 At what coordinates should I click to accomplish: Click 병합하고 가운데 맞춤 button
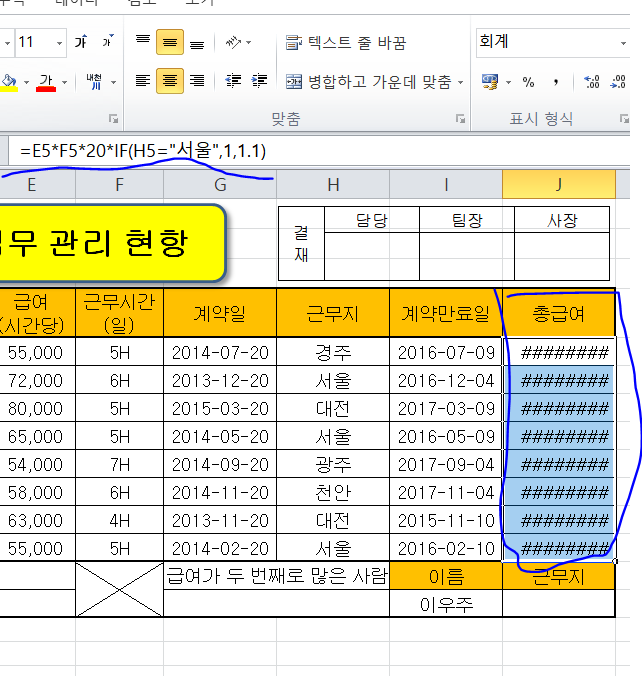click(368, 82)
